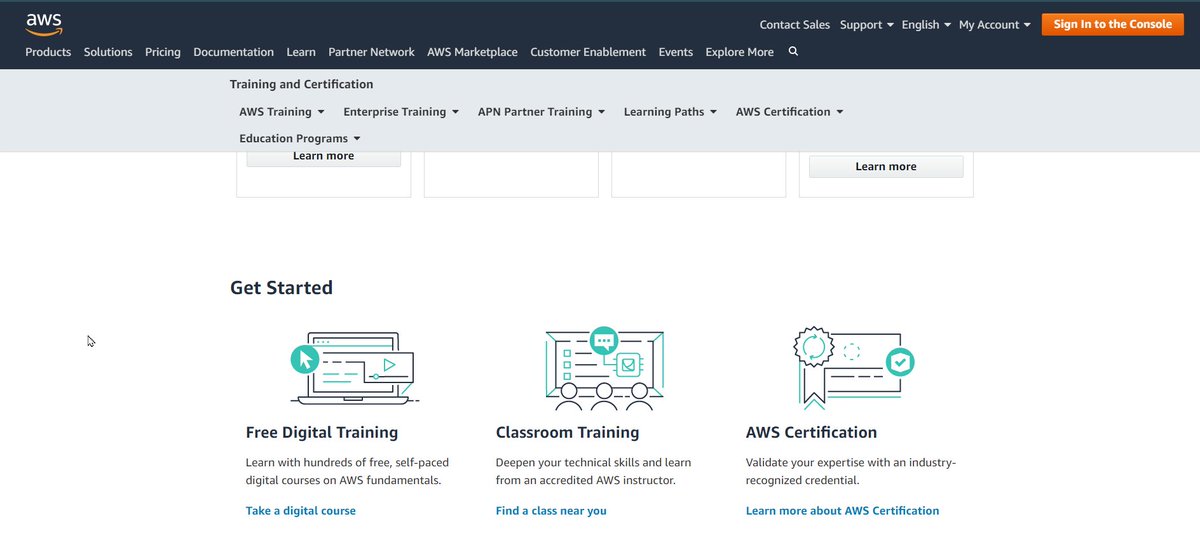Image resolution: width=1200 pixels, height=547 pixels.
Task: Expand APN Partner Training menu
Action: (541, 112)
